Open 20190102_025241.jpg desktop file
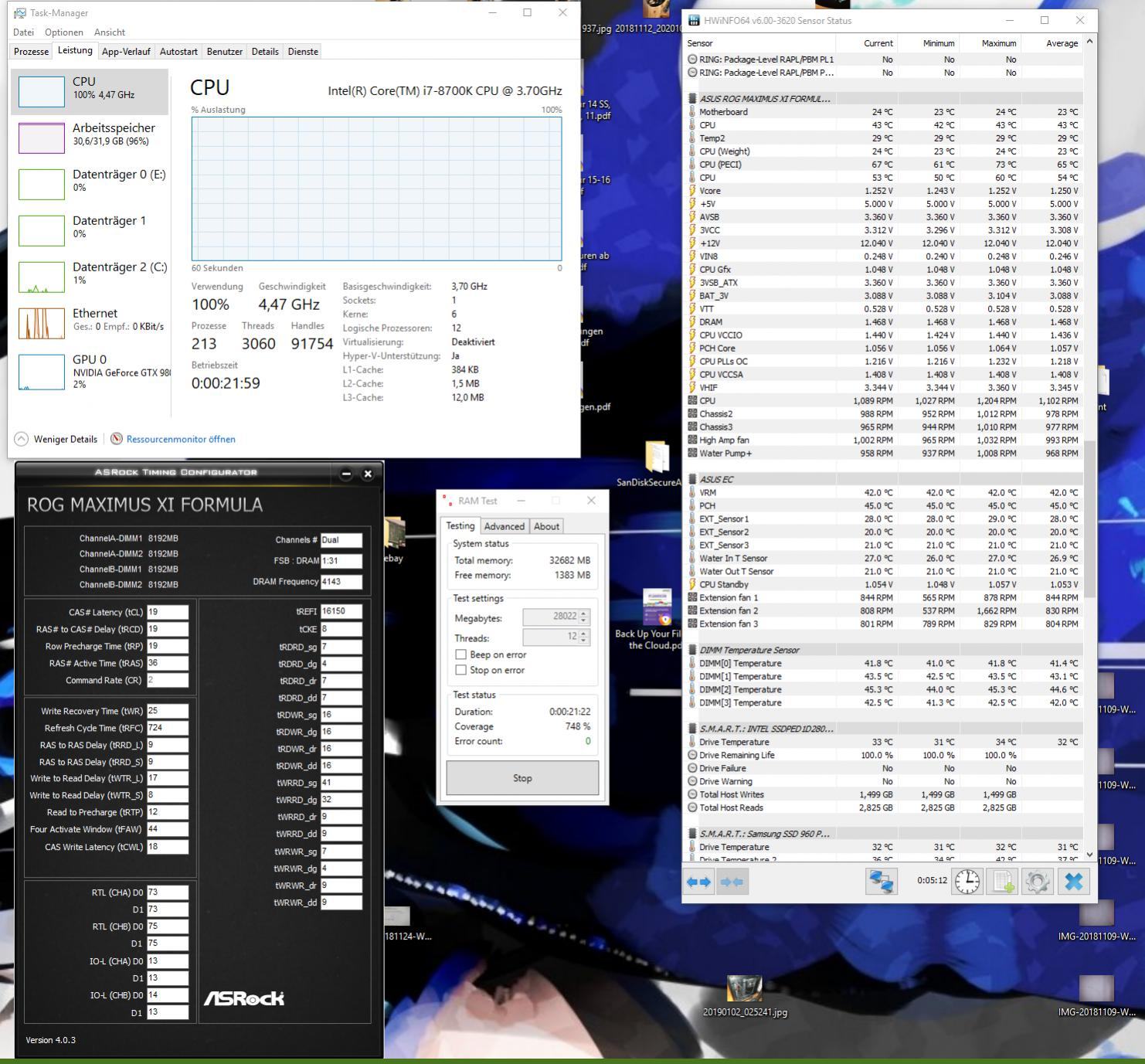The width and height of the screenshot is (1145, 1064). (744, 996)
